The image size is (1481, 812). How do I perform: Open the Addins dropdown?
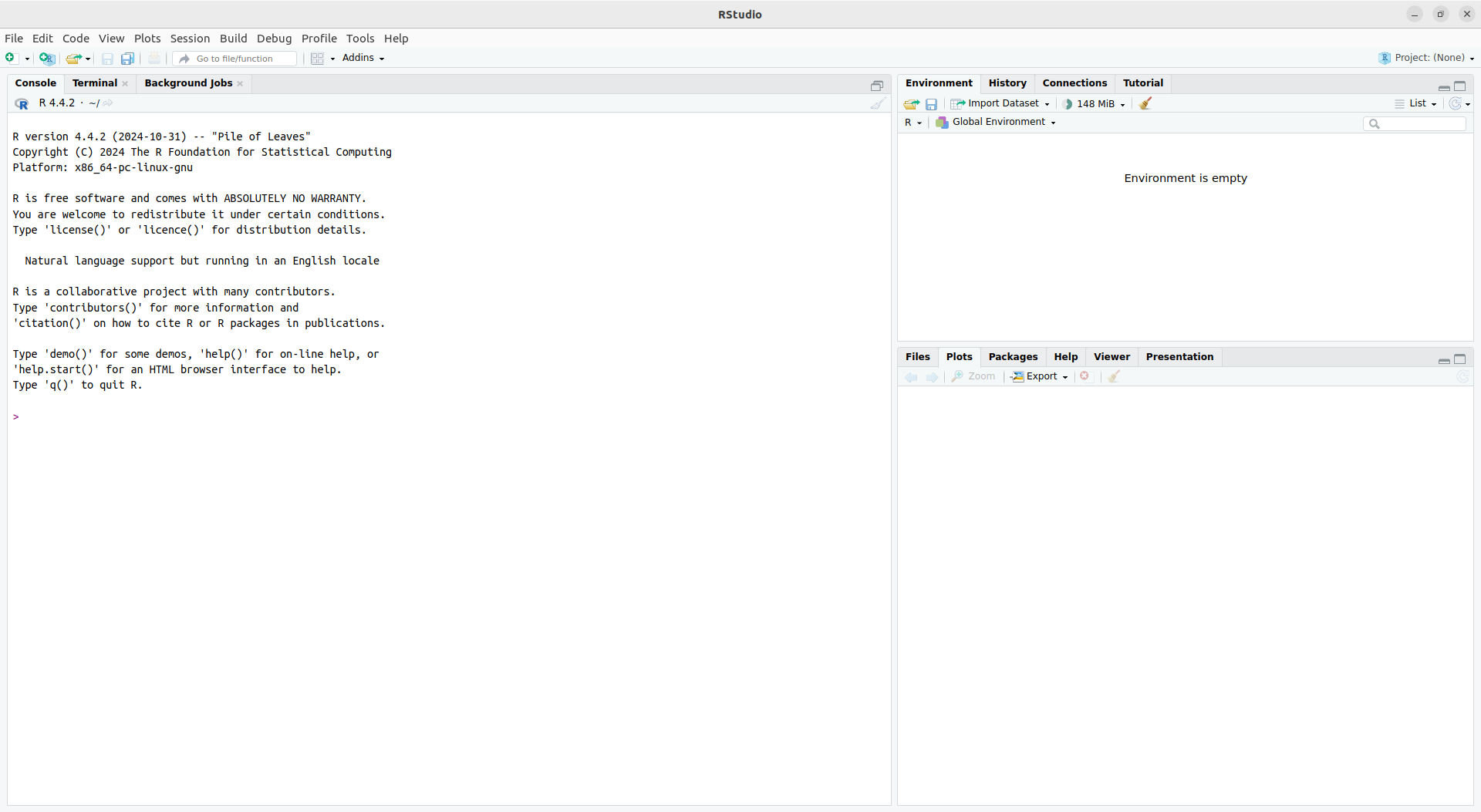pos(363,58)
